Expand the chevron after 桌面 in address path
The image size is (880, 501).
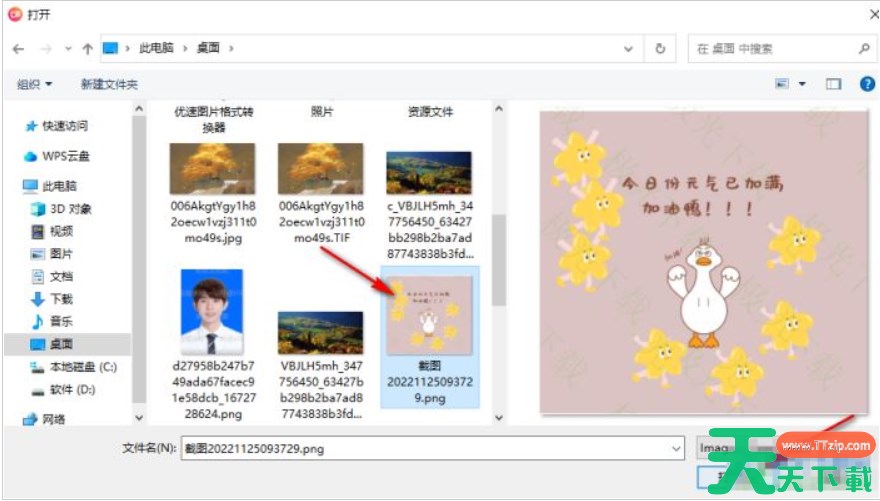click(231, 49)
